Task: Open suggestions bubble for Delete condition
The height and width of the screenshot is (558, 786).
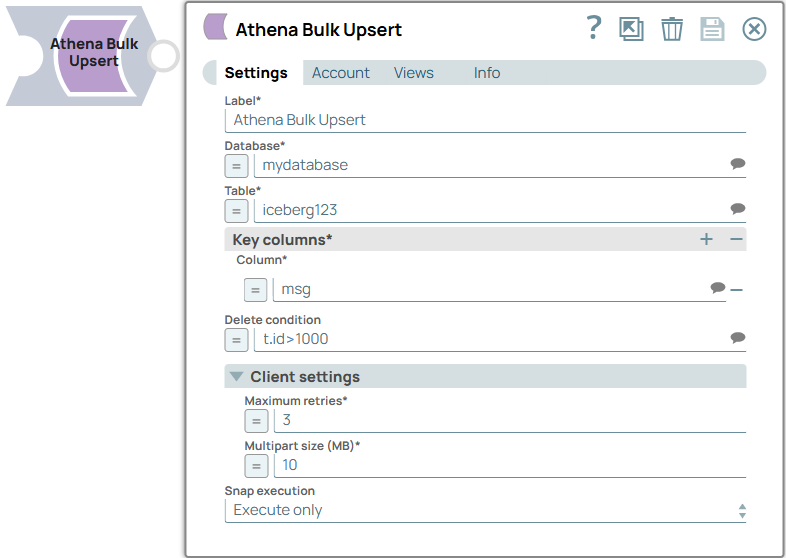Action: point(737,337)
